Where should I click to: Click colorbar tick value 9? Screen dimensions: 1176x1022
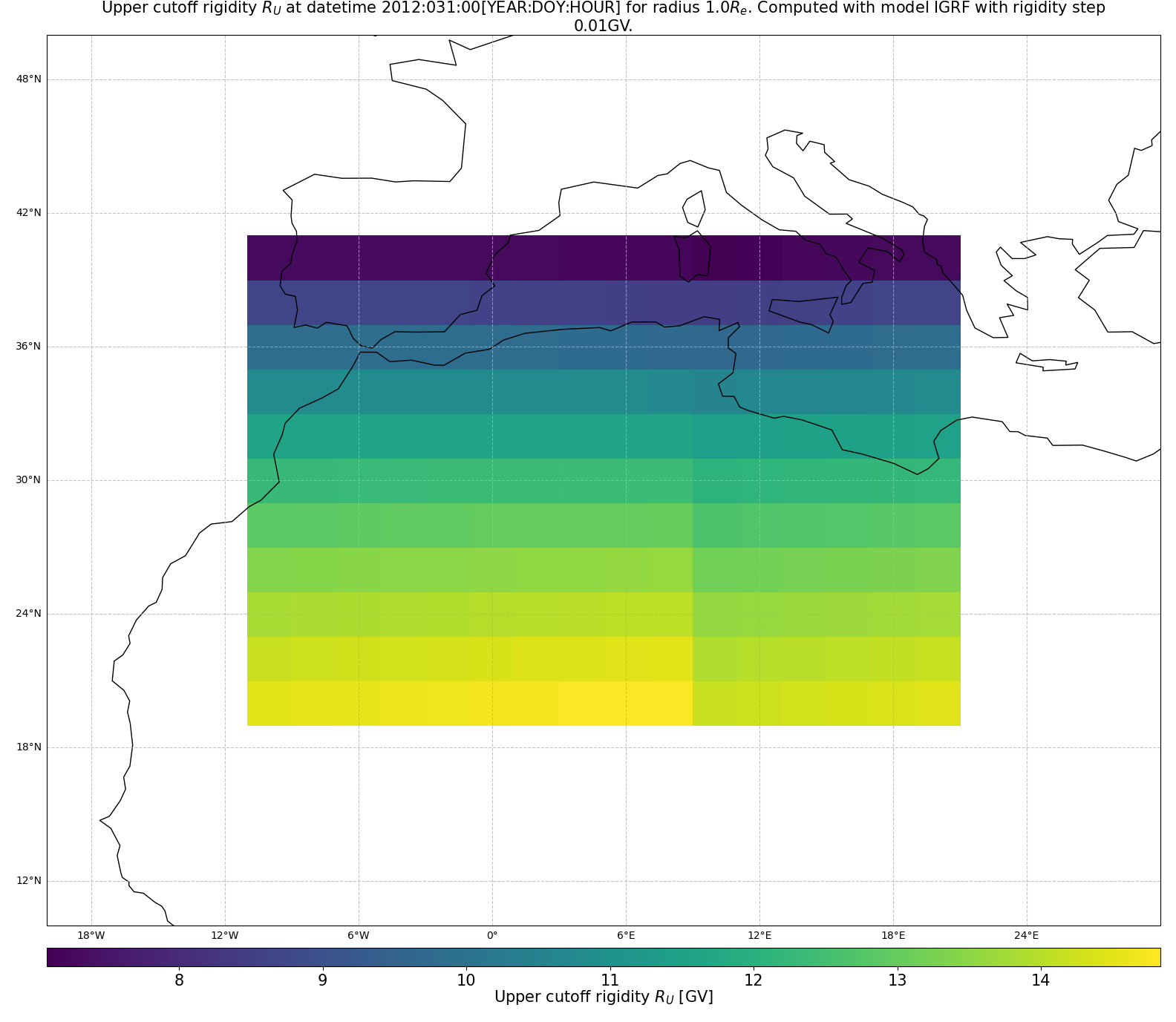tap(322, 981)
